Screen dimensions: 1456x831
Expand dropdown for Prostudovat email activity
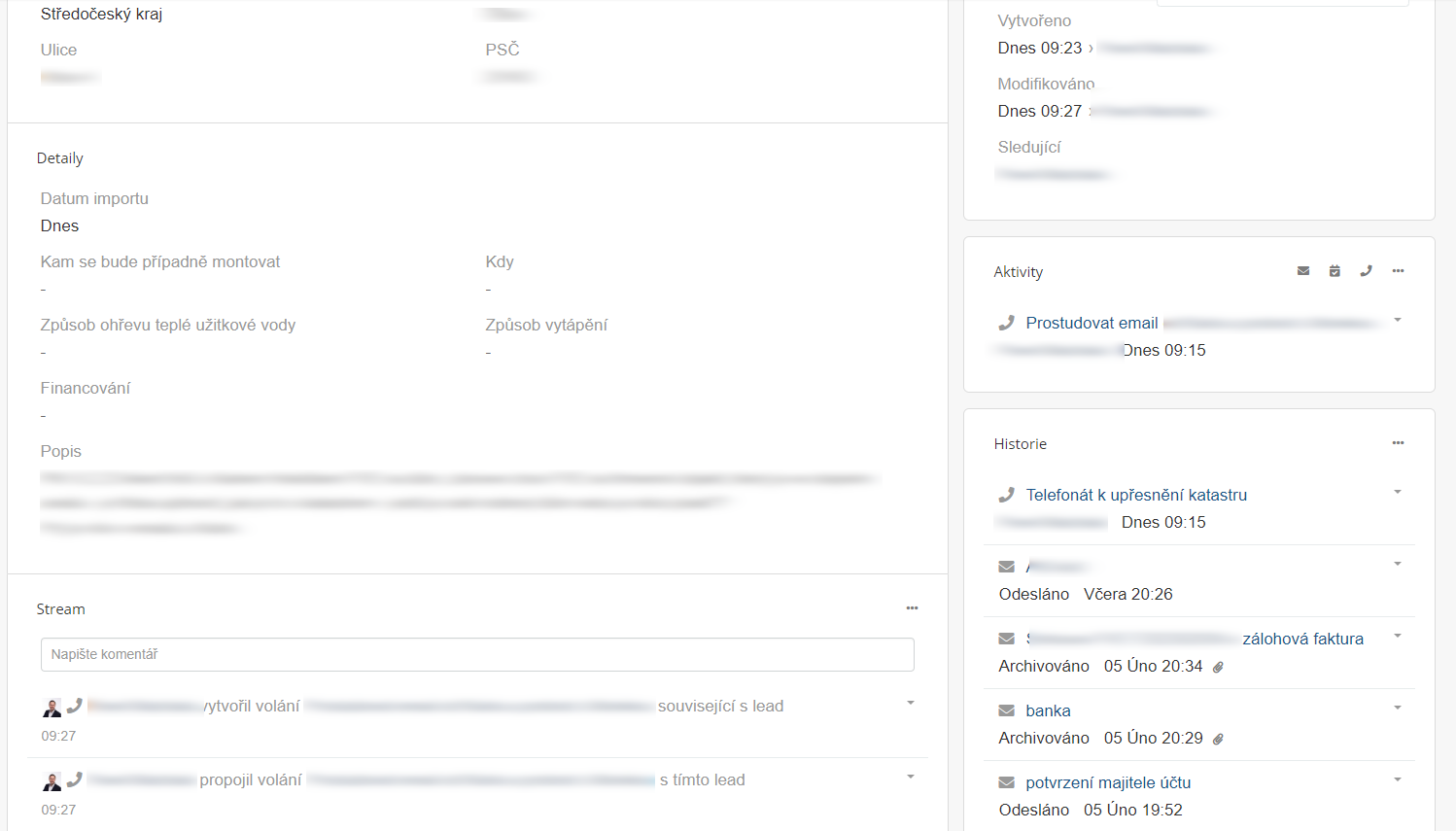(1398, 320)
